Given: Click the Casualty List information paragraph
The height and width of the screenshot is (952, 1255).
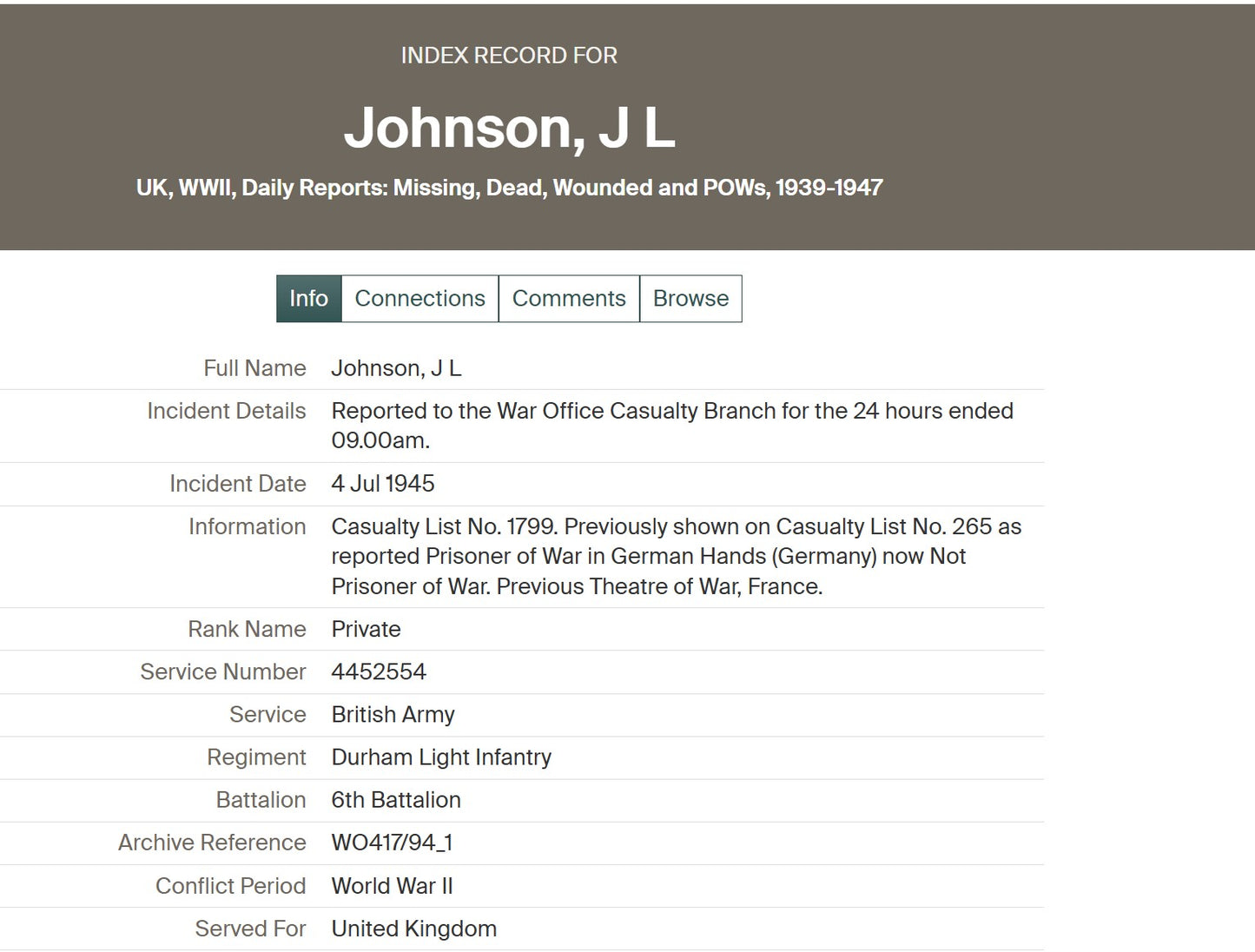Looking at the screenshot, I should [676, 556].
